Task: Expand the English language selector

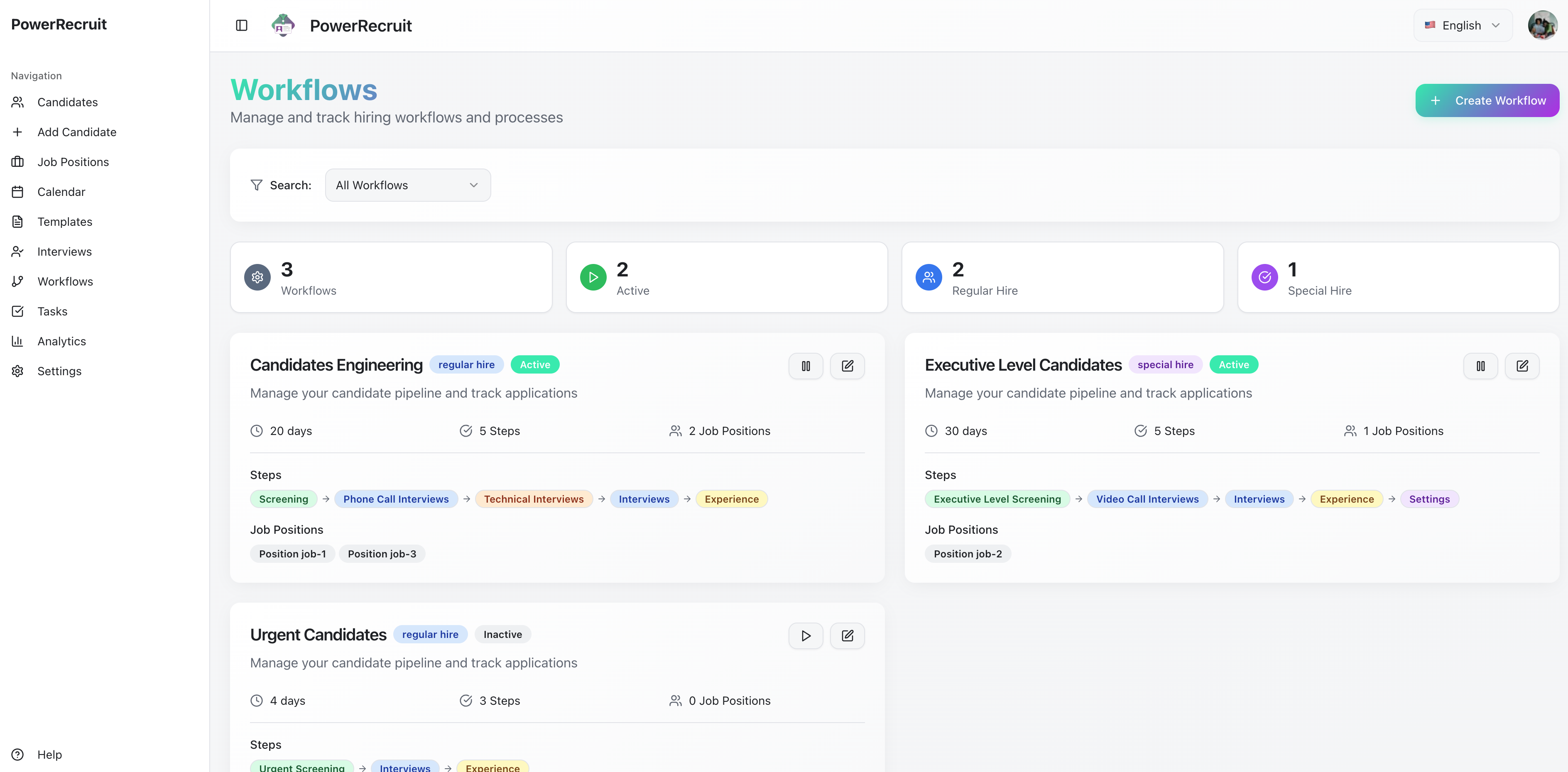Action: coord(1462,26)
